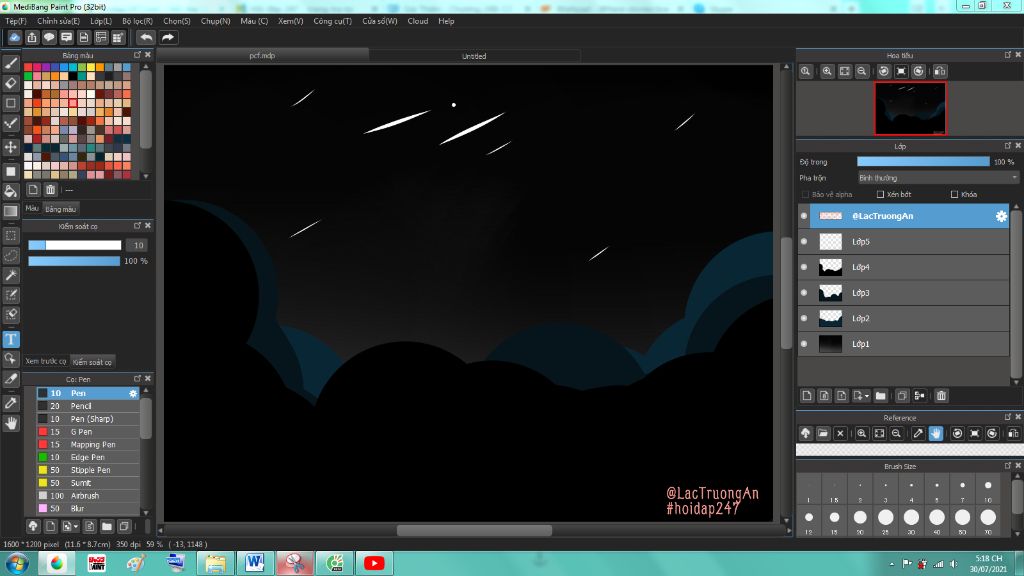This screenshot has height=576, width=1024.
Task: Open reference image via folder icon
Action: click(x=823, y=433)
